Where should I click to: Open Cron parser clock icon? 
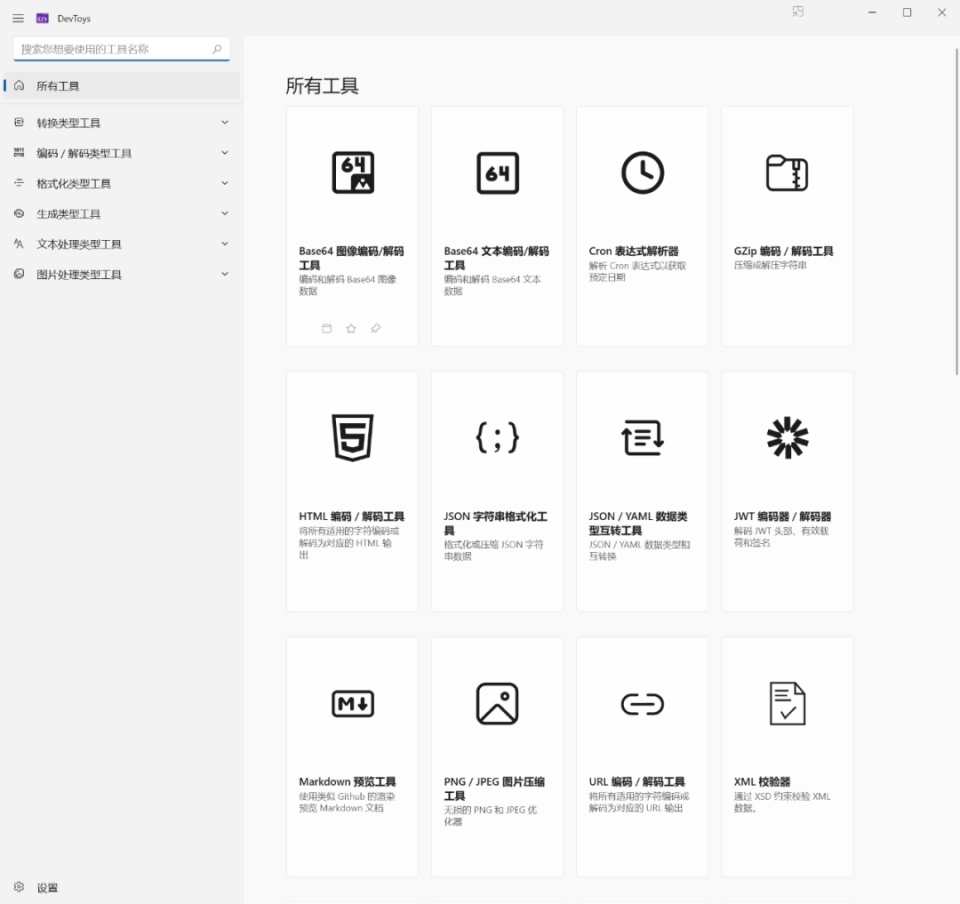pyautogui.click(x=642, y=173)
